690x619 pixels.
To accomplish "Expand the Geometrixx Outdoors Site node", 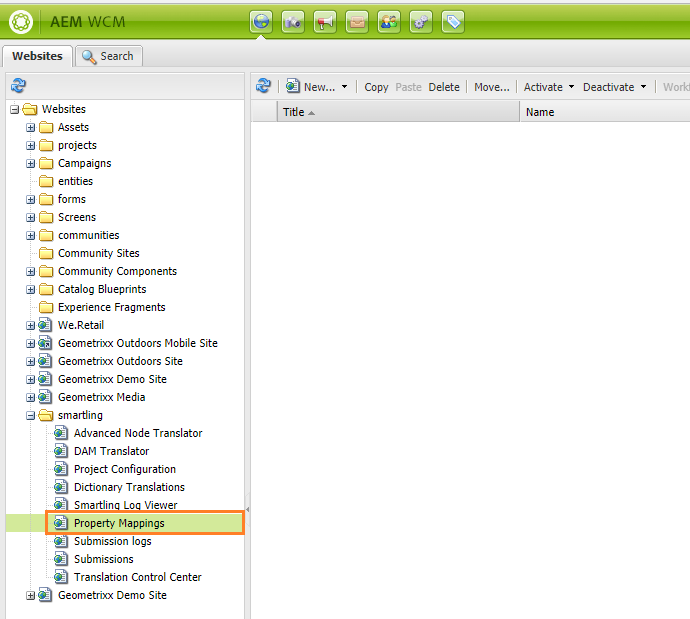I will point(30,362).
